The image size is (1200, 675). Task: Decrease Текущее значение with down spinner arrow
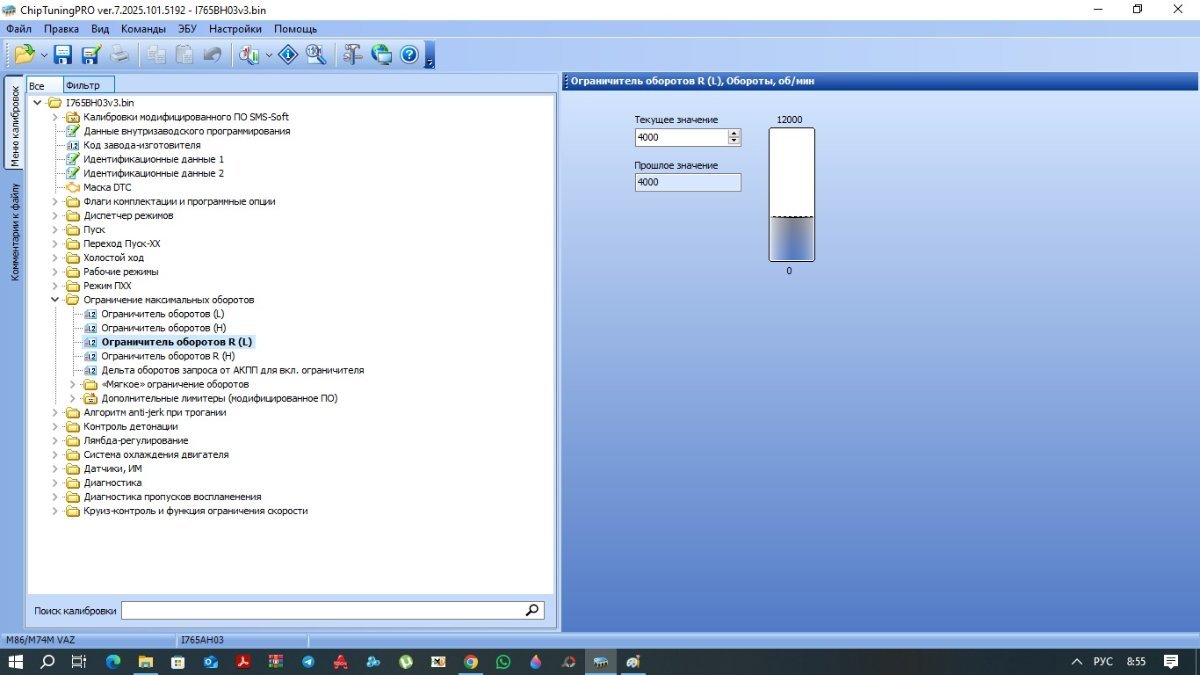(735, 141)
